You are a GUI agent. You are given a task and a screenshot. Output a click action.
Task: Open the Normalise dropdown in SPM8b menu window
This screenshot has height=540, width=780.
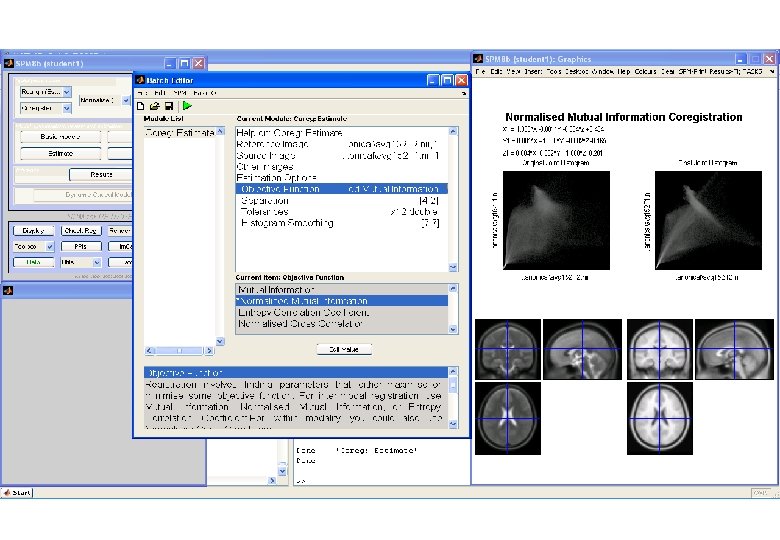coord(126,100)
